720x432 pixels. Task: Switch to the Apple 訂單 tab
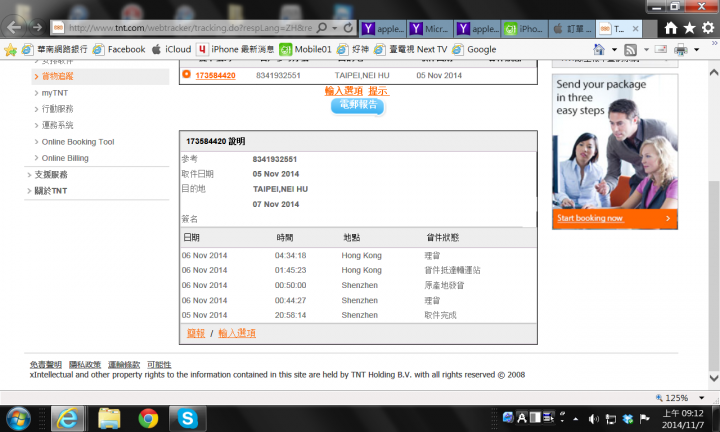pos(572,29)
